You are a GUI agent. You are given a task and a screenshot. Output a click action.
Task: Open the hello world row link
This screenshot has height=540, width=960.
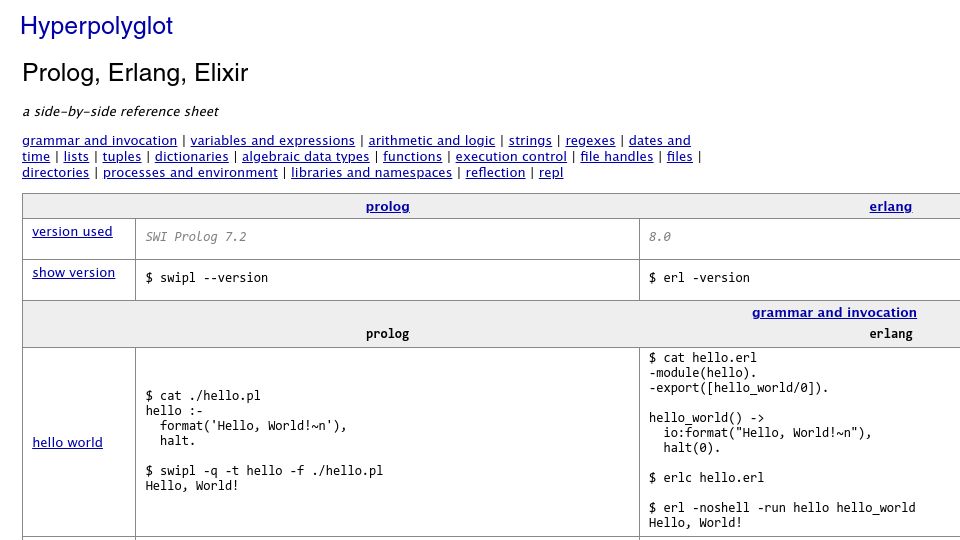point(67,442)
